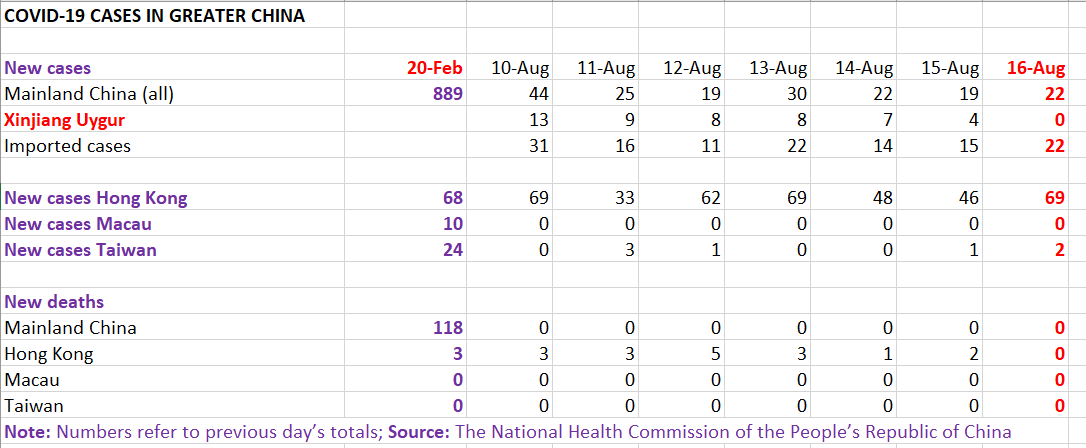The width and height of the screenshot is (1086, 448).
Task: Click 'Hong Kong' label under New deaths
Action: (x=48, y=354)
